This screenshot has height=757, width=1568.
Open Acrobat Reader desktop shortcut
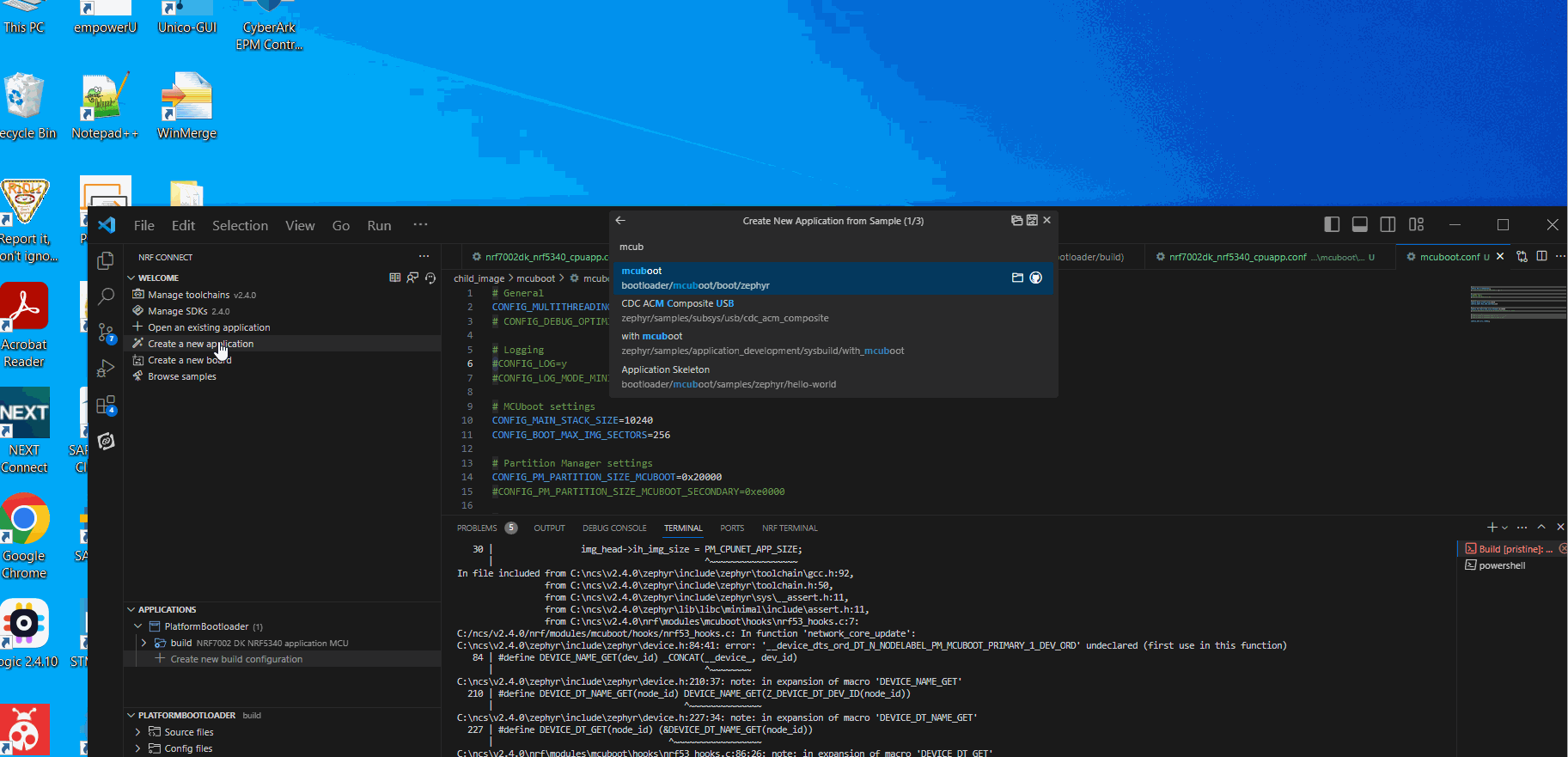(x=24, y=326)
